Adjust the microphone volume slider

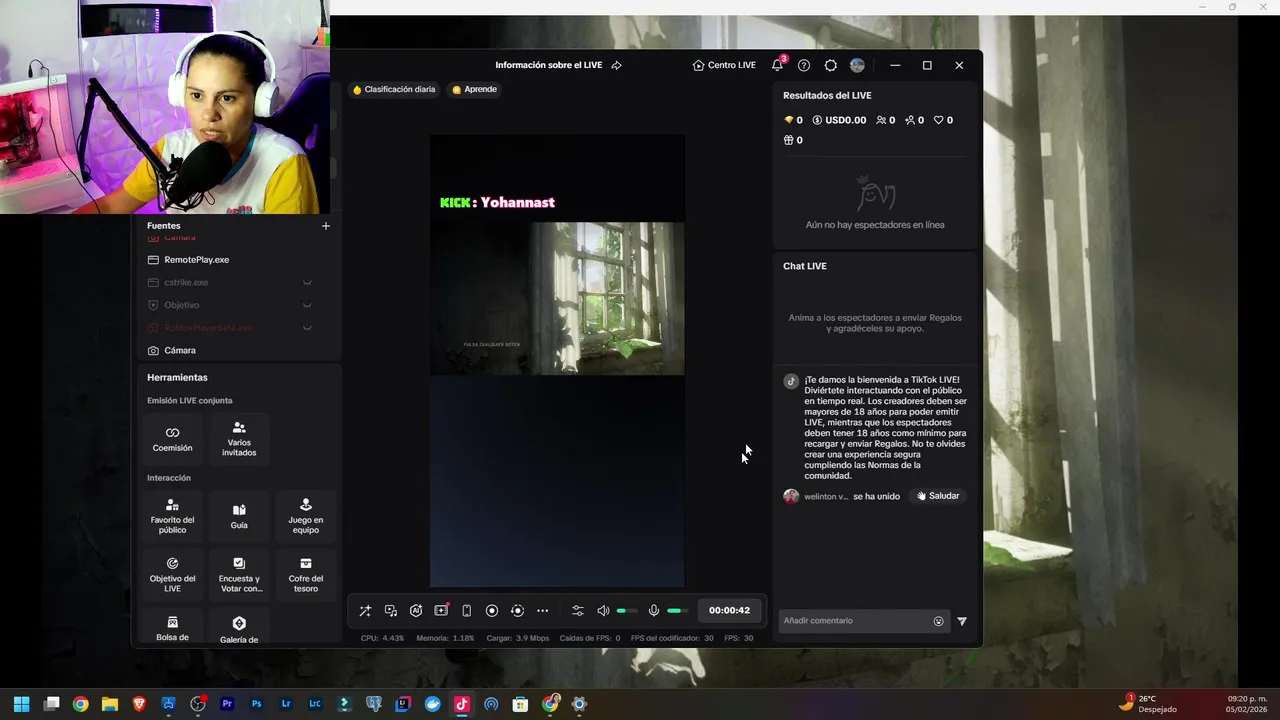click(678, 611)
